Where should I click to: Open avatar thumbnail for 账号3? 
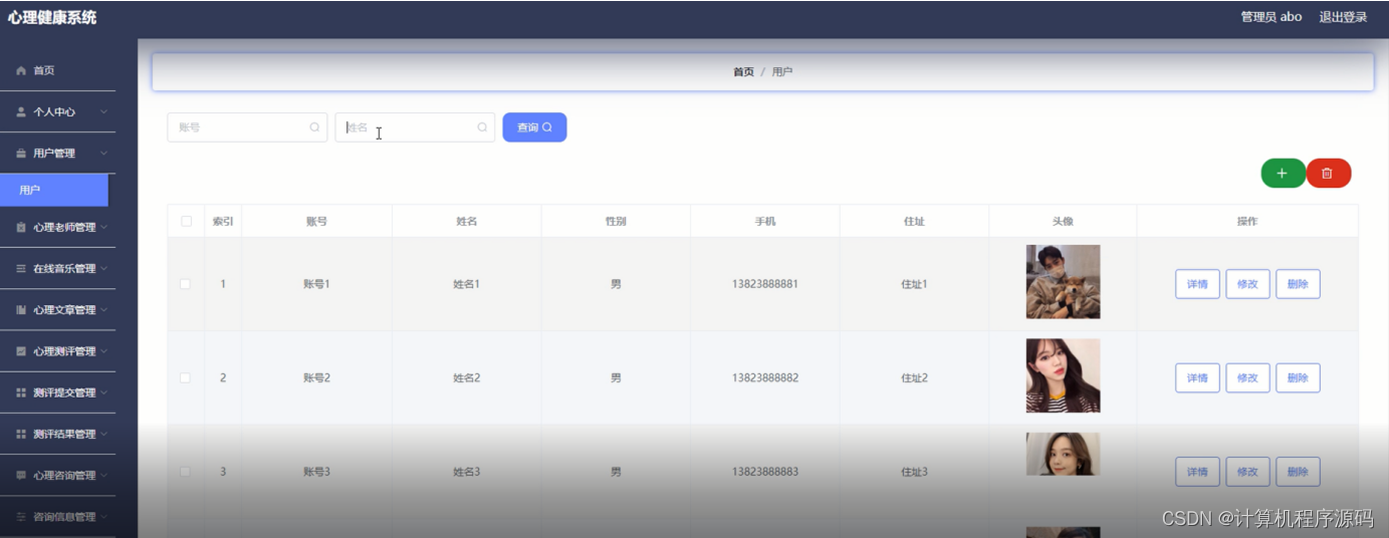1063,454
